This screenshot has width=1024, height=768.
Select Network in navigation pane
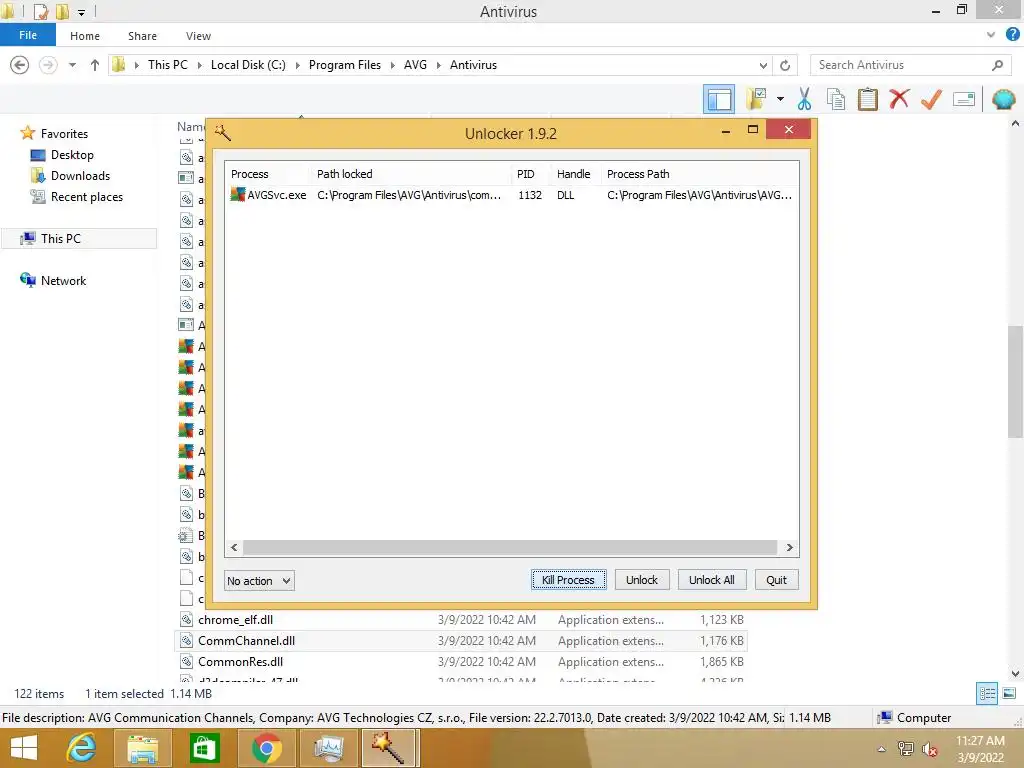63,280
